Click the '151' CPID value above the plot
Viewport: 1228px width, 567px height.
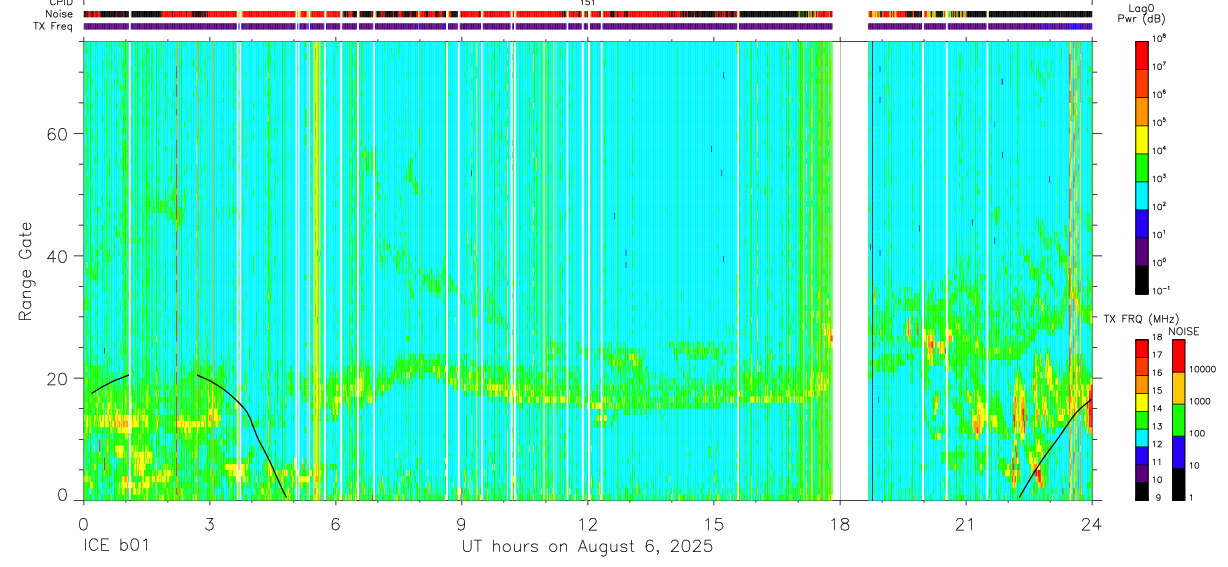pyautogui.click(x=587, y=3)
